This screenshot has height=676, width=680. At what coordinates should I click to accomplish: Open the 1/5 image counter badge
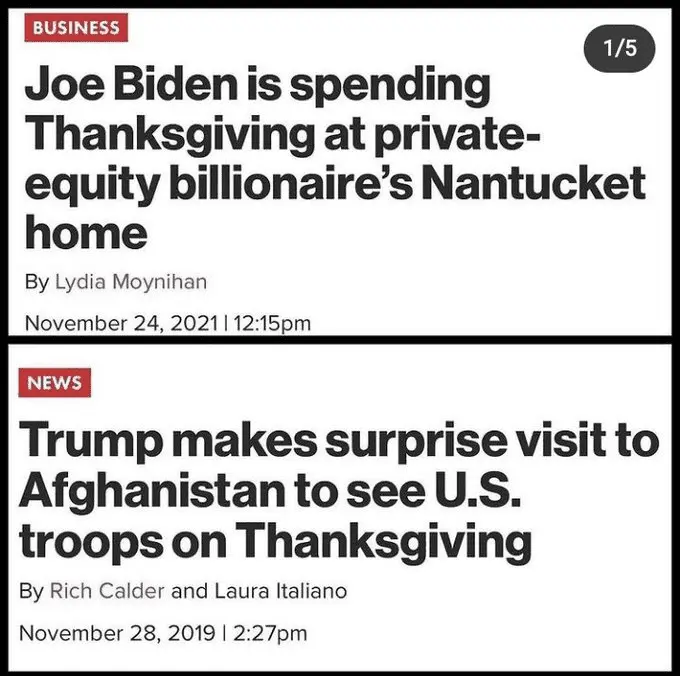[x=620, y=48]
